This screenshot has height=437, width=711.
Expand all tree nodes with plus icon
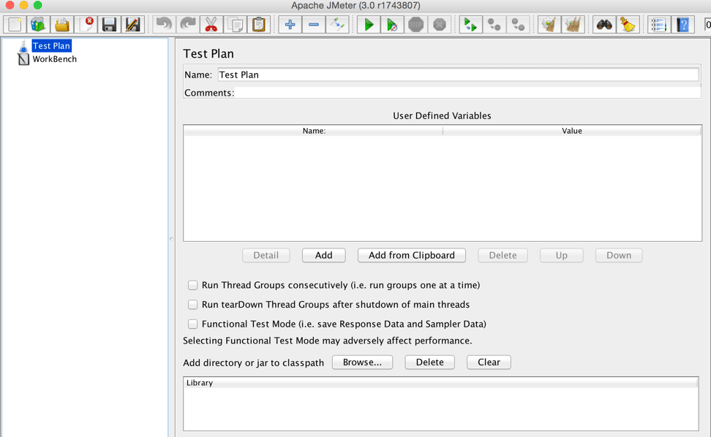click(290, 24)
